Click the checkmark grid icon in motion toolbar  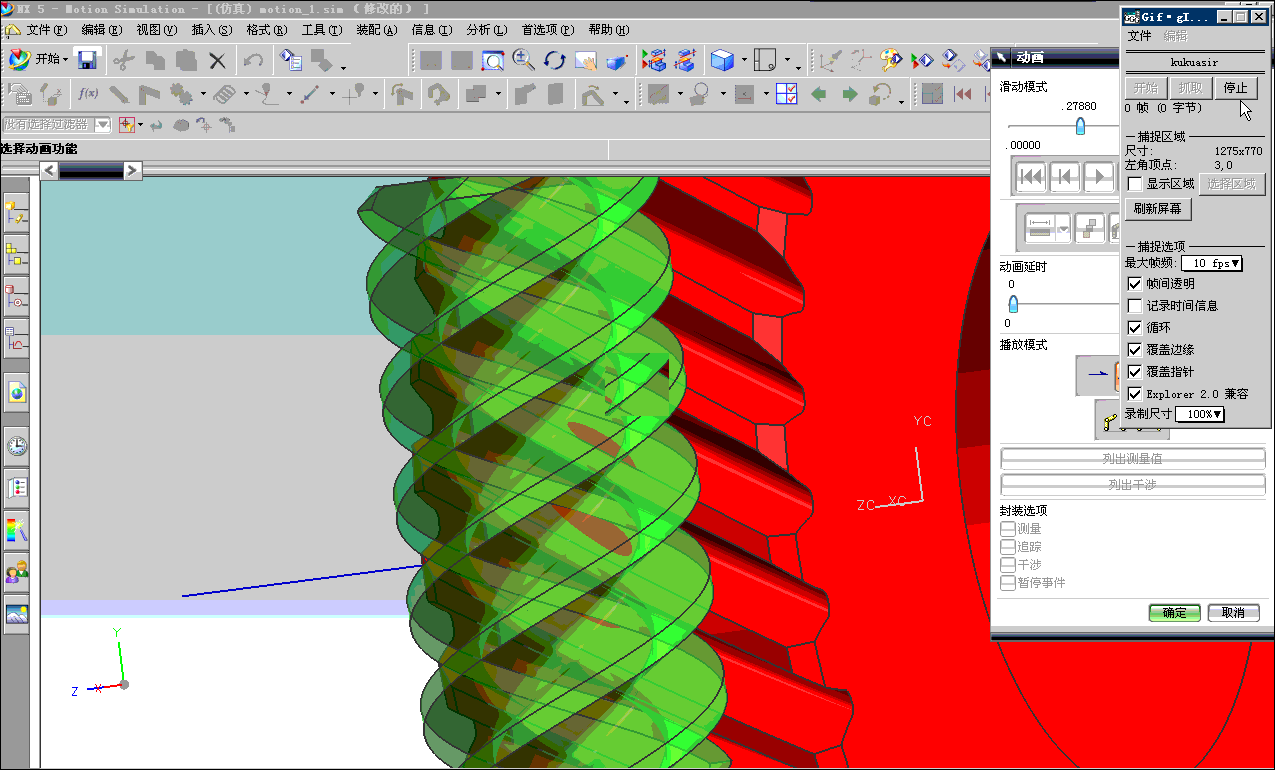(787, 94)
